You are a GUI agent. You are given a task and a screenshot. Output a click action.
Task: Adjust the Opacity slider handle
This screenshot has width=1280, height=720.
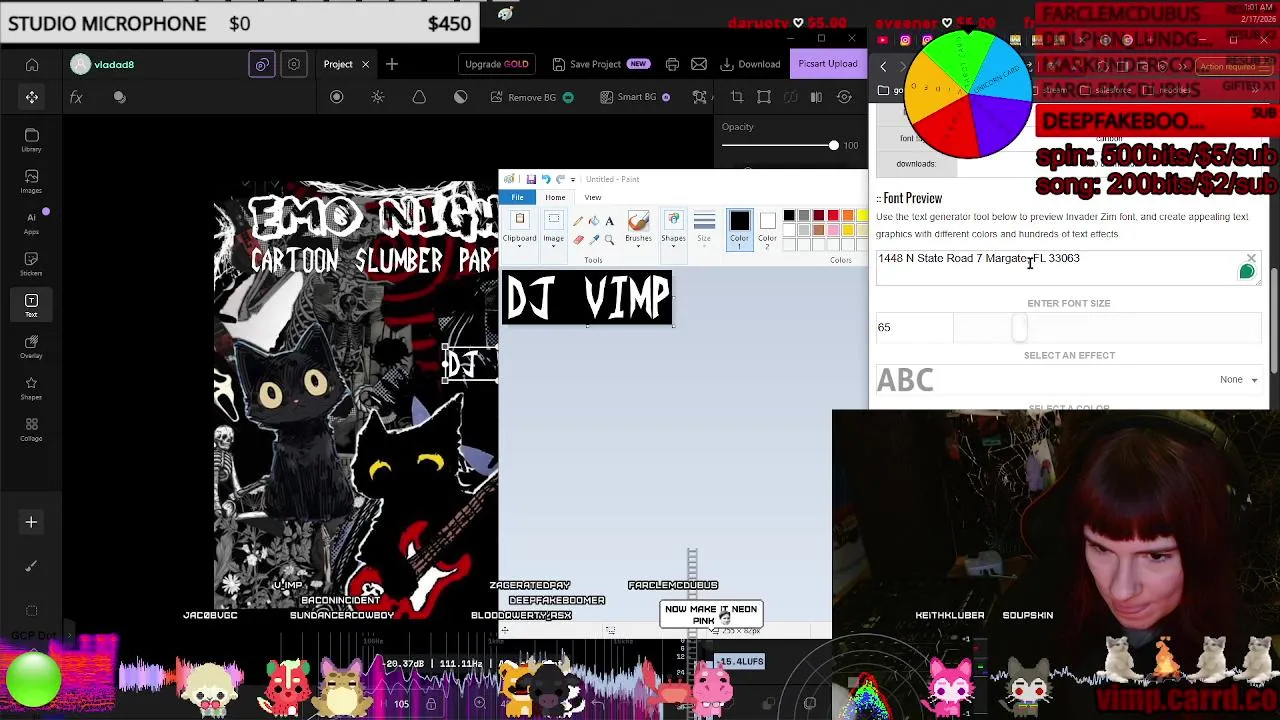pyautogui.click(x=833, y=145)
